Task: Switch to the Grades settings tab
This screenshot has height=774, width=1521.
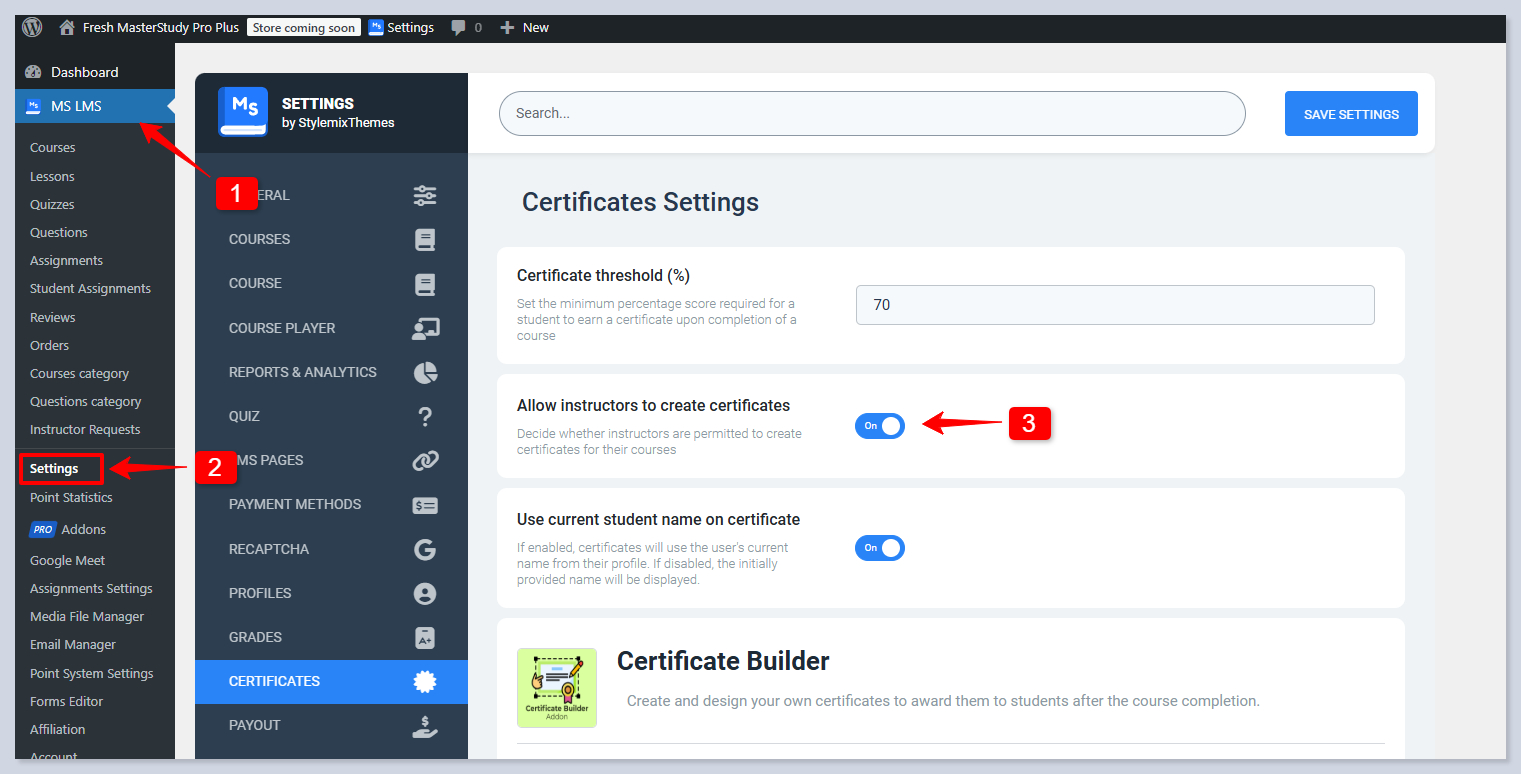Action: (x=255, y=637)
